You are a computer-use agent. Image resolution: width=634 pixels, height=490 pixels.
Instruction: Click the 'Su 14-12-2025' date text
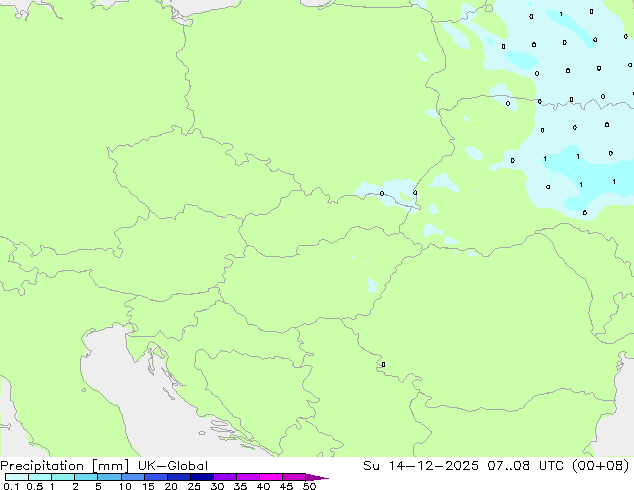pyautogui.click(x=421, y=466)
